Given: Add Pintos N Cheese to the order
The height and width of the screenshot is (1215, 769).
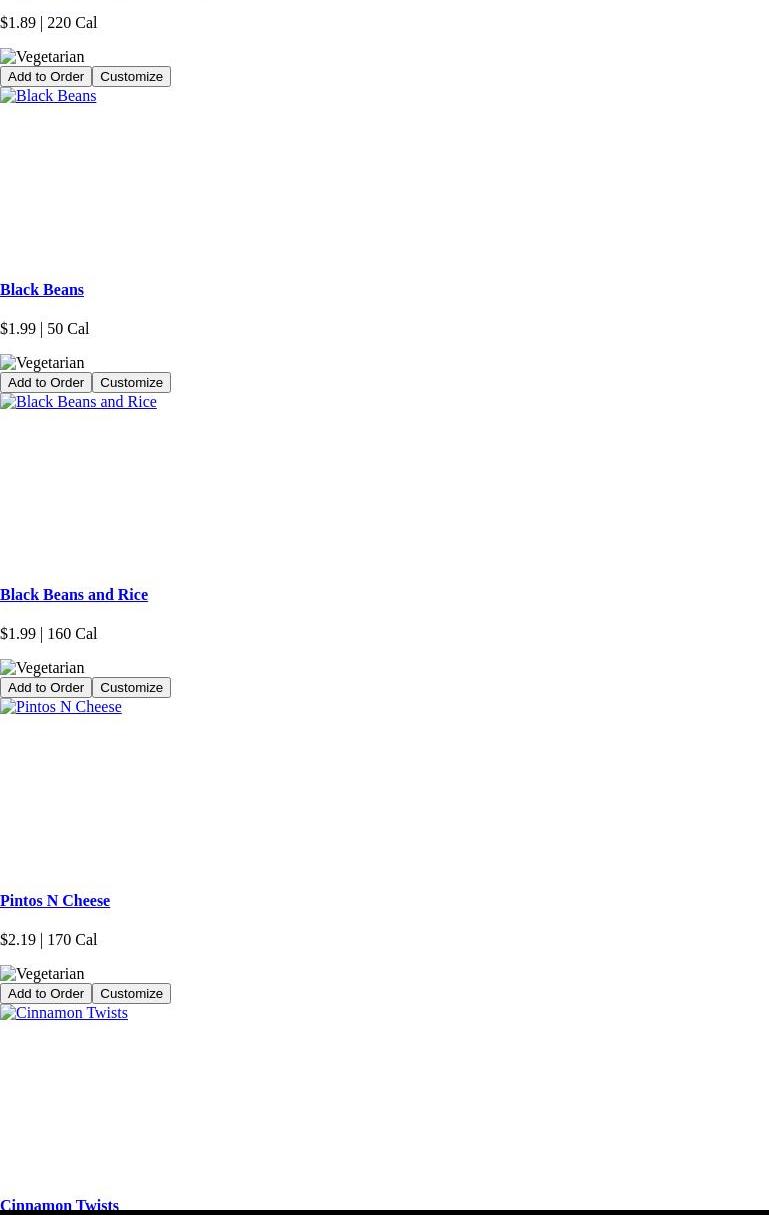Looking at the screenshot, I should (46, 994).
